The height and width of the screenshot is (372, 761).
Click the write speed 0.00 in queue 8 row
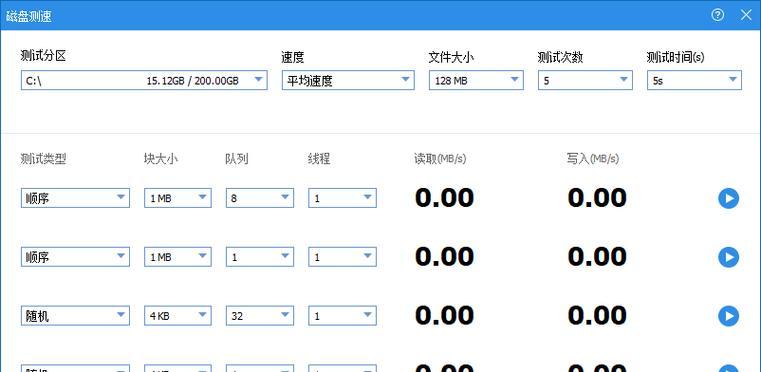597,198
